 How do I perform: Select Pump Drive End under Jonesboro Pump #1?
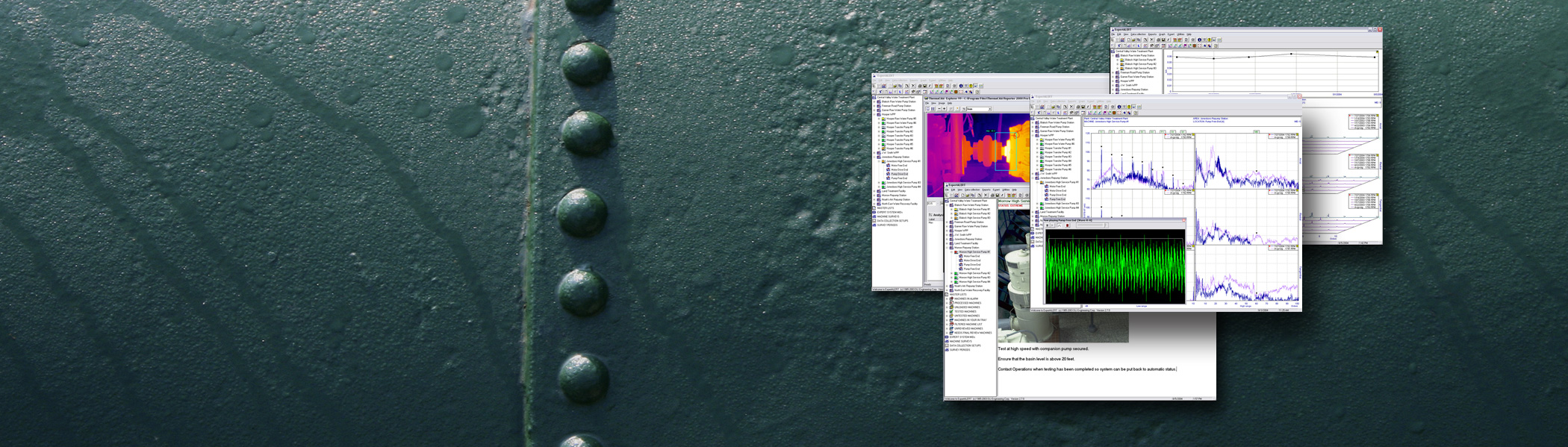click(899, 174)
